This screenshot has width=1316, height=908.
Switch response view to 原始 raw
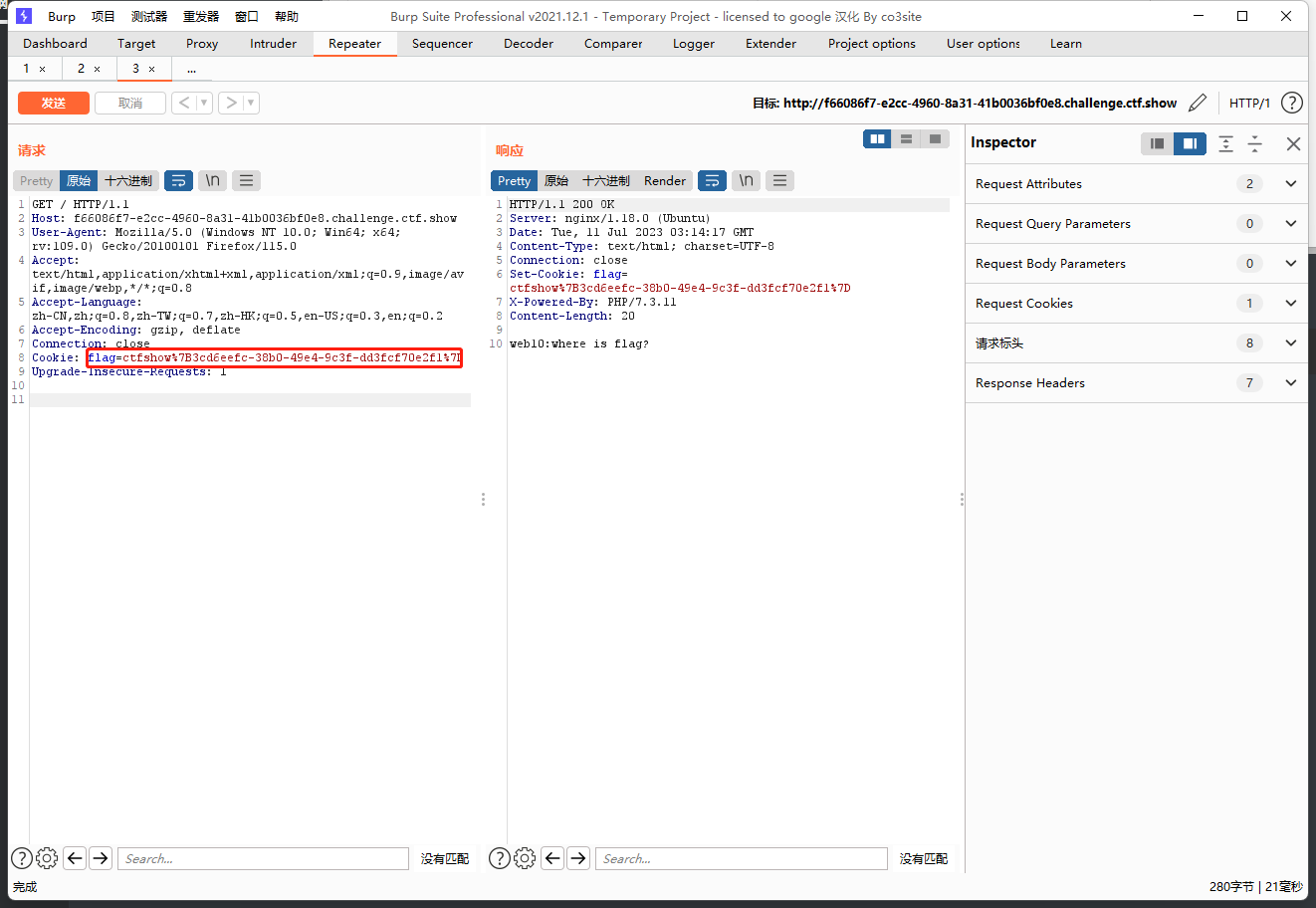pyautogui.click(x=556, y=180)
